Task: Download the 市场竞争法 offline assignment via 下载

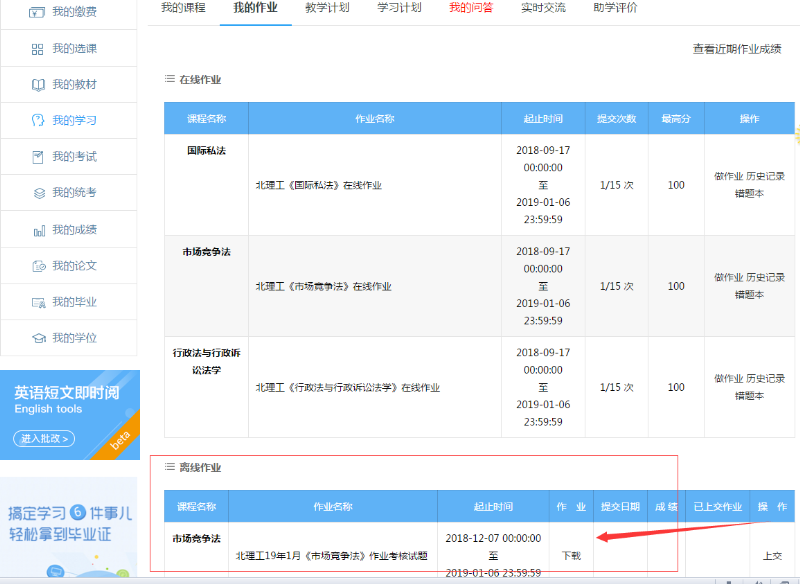Action: [570, 556]
